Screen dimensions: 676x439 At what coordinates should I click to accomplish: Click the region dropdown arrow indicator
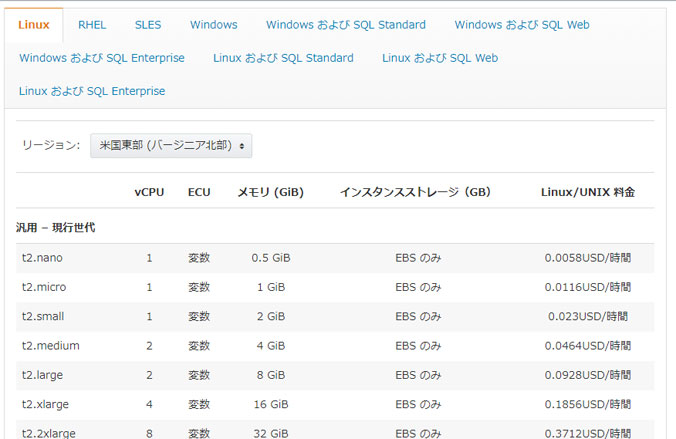click(x=242, y=146)
